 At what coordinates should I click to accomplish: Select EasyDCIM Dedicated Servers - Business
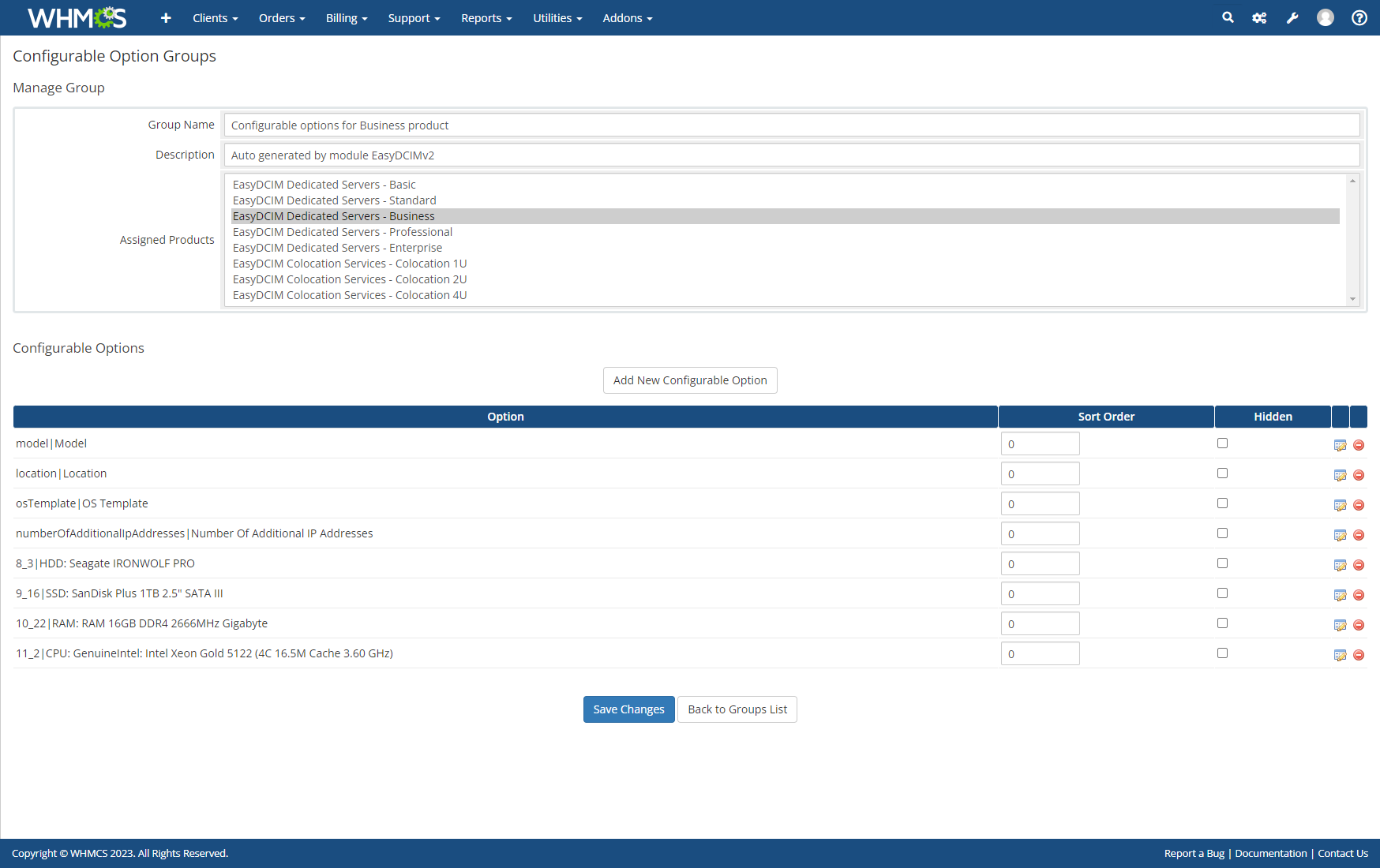coord(786,216)
